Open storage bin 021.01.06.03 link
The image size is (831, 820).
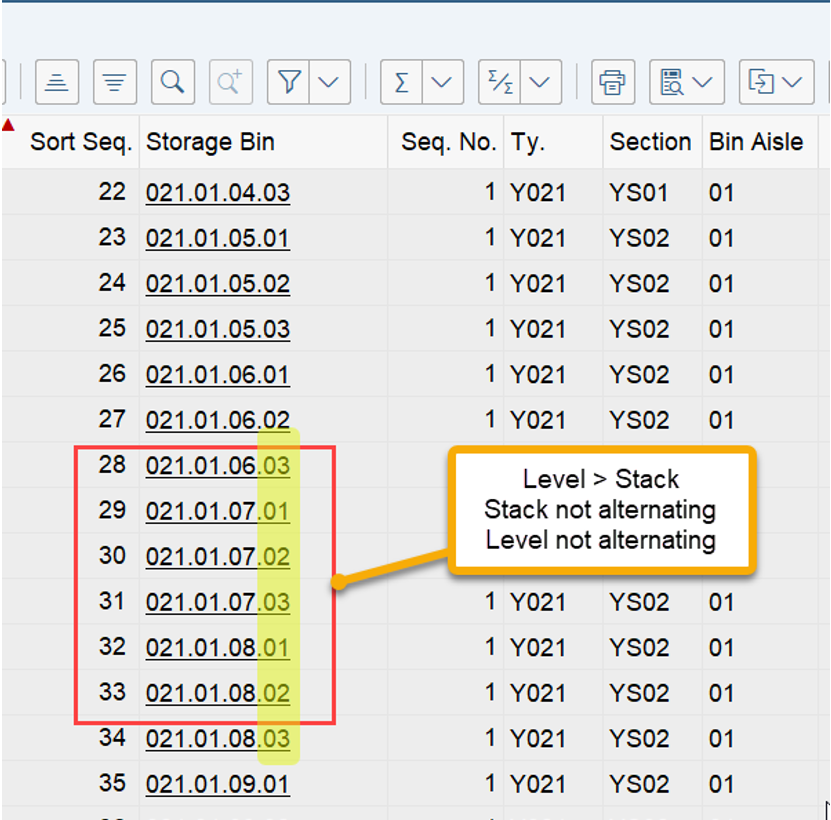pos(218,466)
